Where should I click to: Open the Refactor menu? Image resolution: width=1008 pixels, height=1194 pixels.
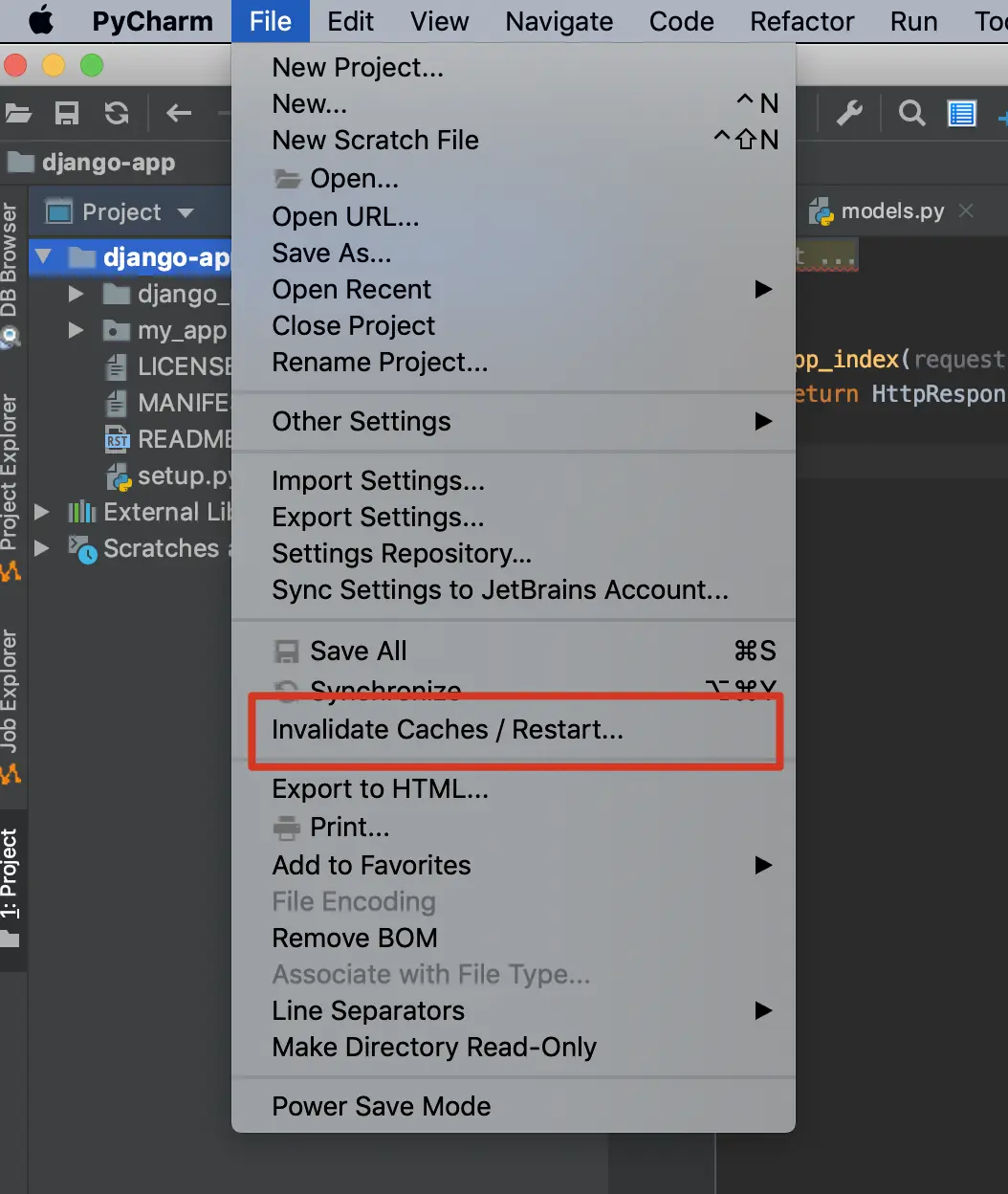pyautogui.click(x=801, y=21)
